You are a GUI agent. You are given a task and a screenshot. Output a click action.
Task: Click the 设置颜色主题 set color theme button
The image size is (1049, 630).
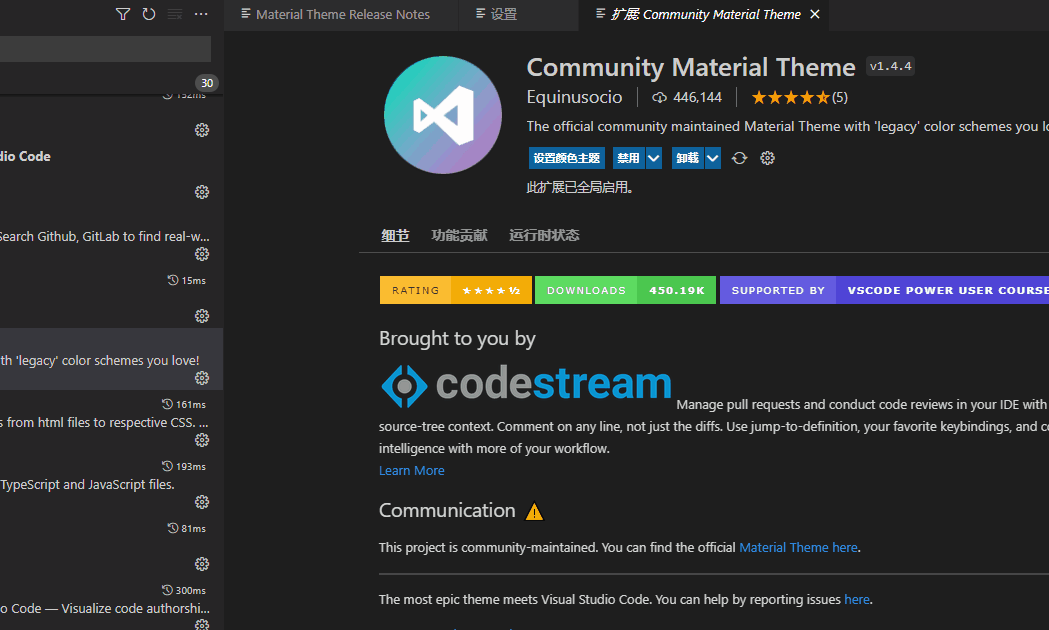coord(567,158)
